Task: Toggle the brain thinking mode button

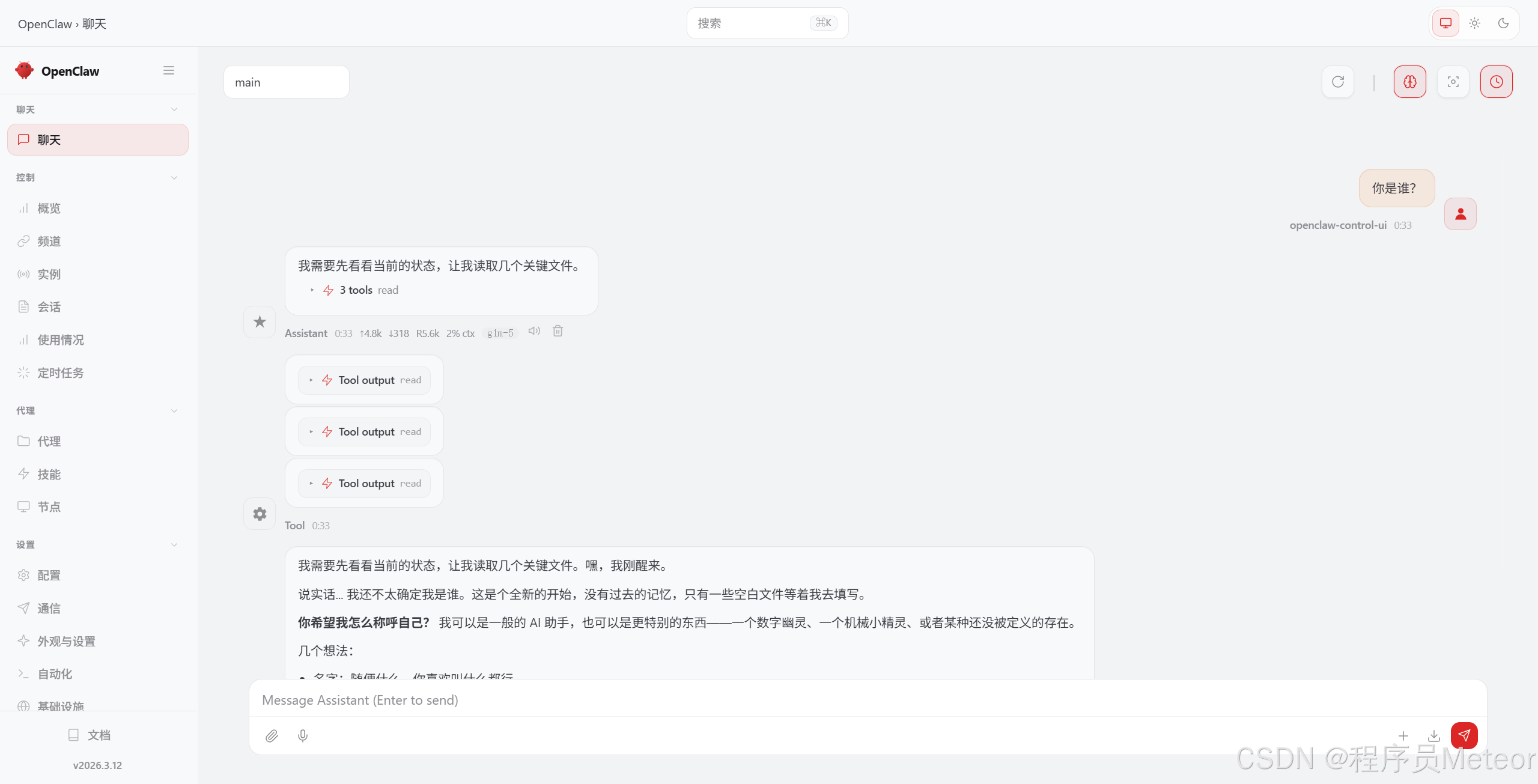Action: 1409,82
